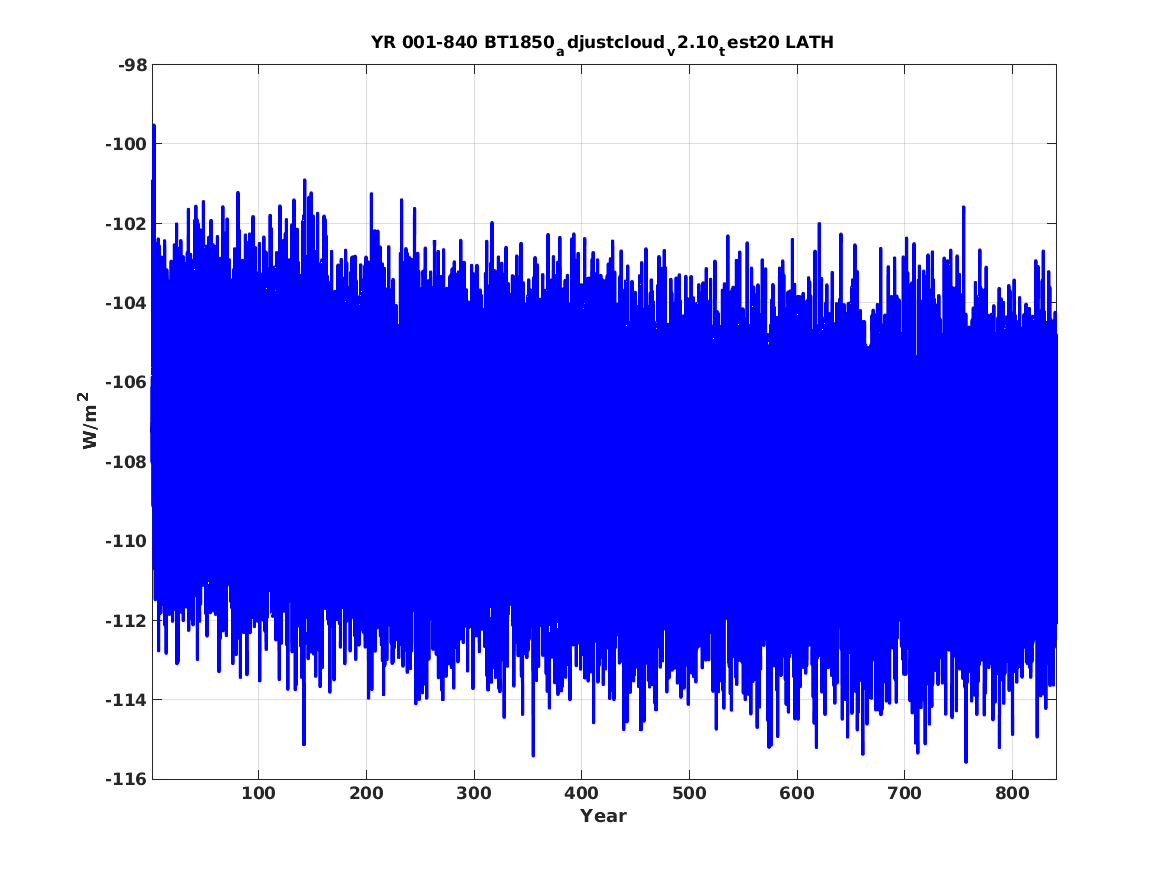Click the y-axis tick label '-112'
The image size is (1167, 875).
pos(126,621)
